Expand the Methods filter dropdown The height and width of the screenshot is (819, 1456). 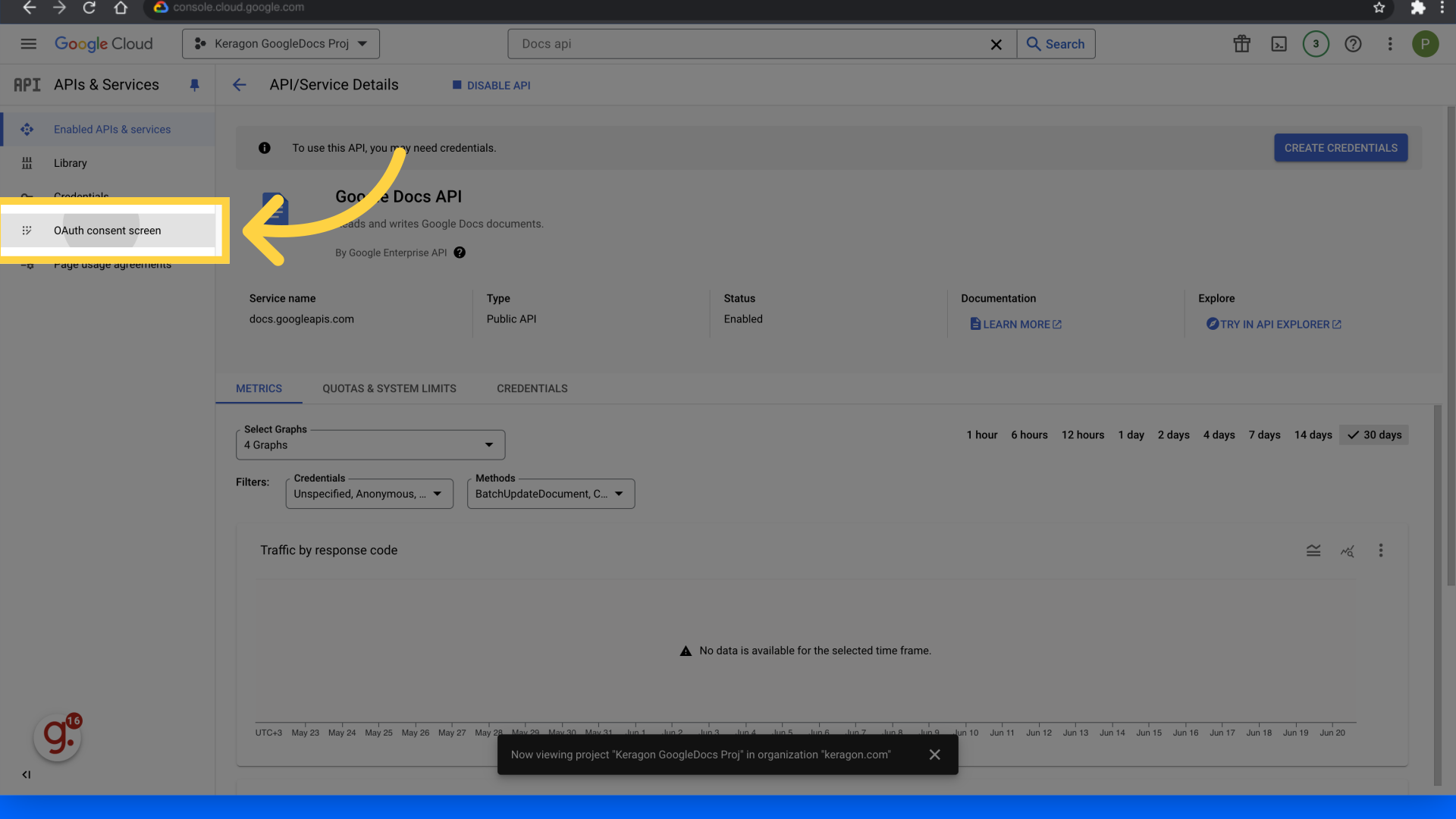click(x=551, y=494)
